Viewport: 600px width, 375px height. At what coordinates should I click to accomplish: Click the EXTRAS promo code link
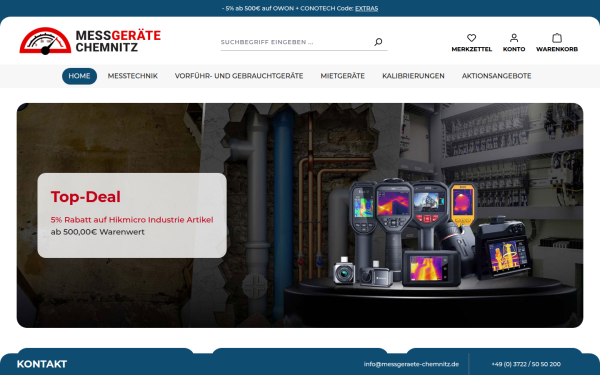(366, 8)
